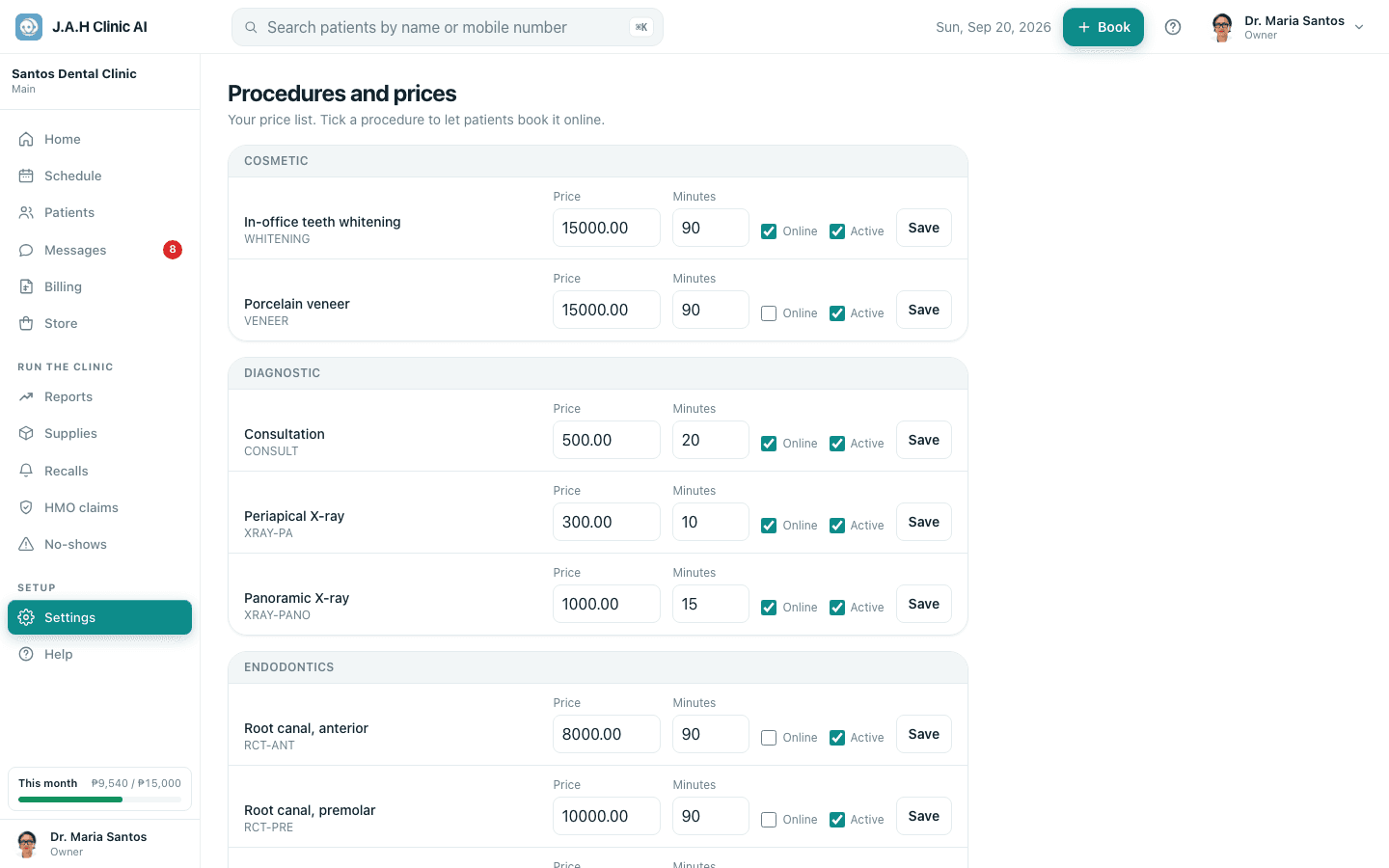This screenshot has height=868, width=1389.
Task: Tick Online for Root canal, premolar
Action: pyautogui.click(x=769, y=820)
